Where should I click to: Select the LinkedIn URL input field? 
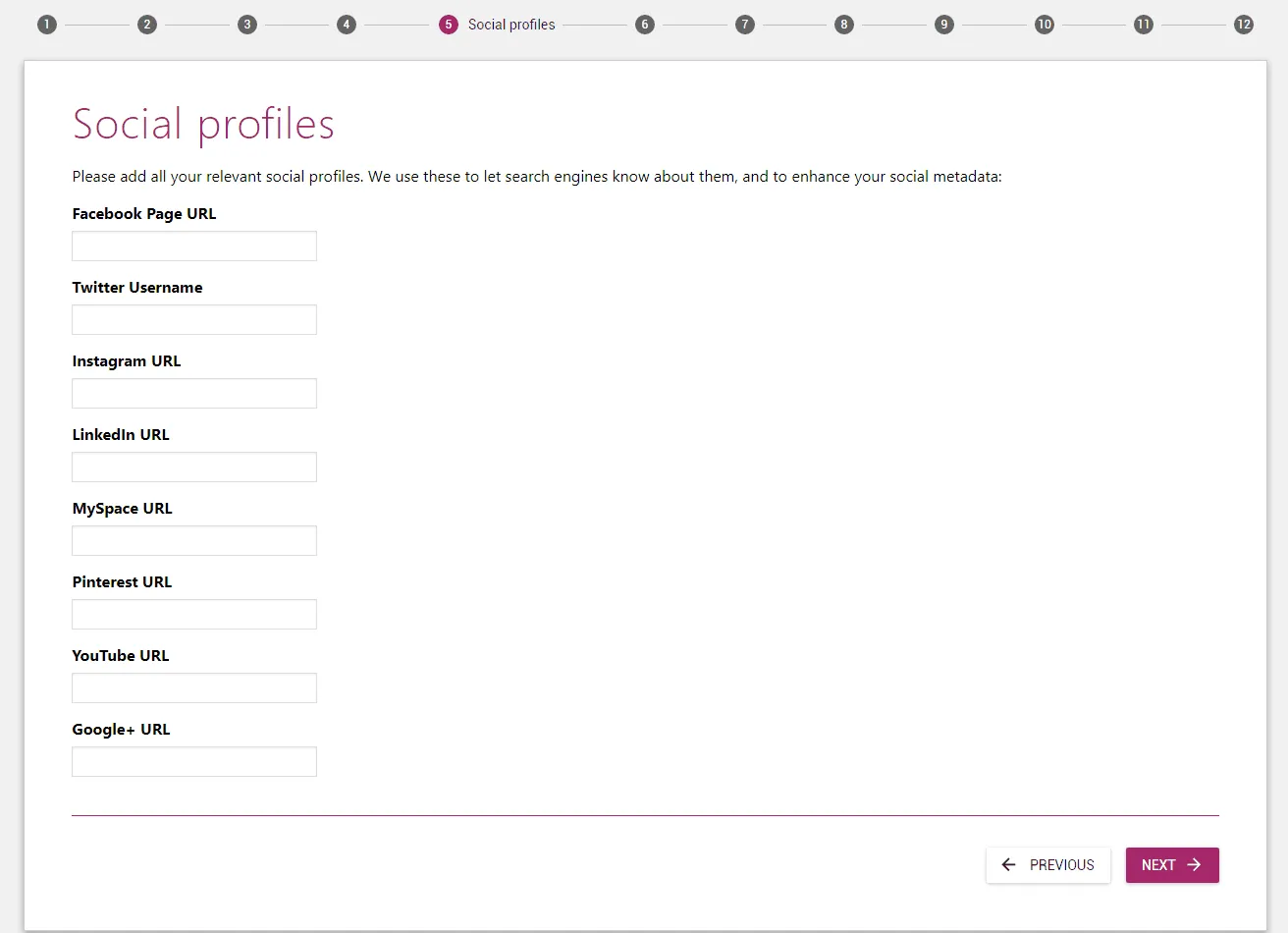[x=193, y=466]
